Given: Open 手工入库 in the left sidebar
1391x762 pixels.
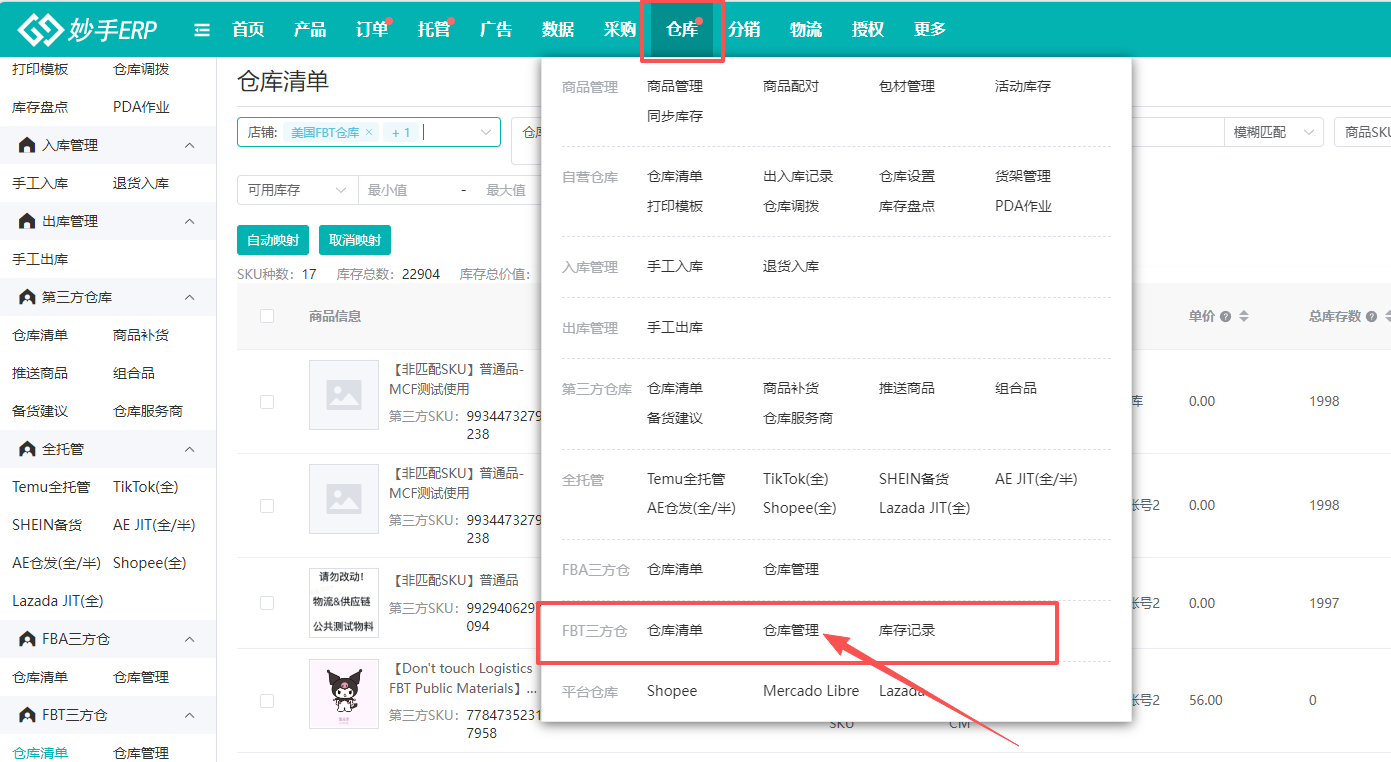Looking at the screenshot, I should (x=40, y=184).
